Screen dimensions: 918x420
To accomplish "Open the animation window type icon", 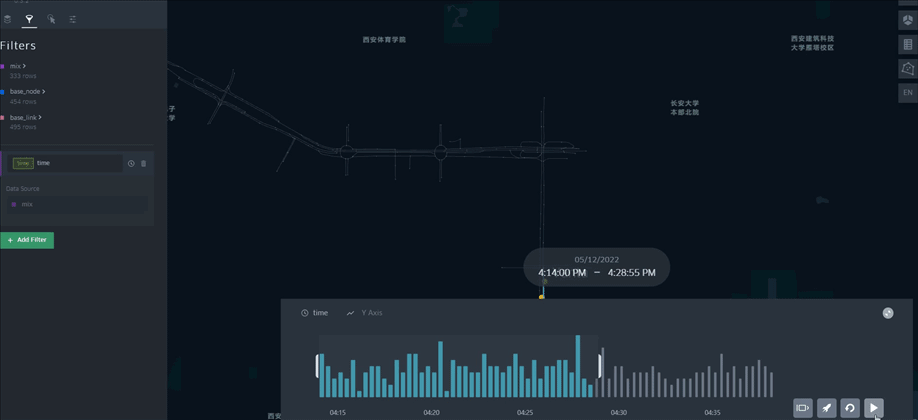I will click(x=803, y=408).
